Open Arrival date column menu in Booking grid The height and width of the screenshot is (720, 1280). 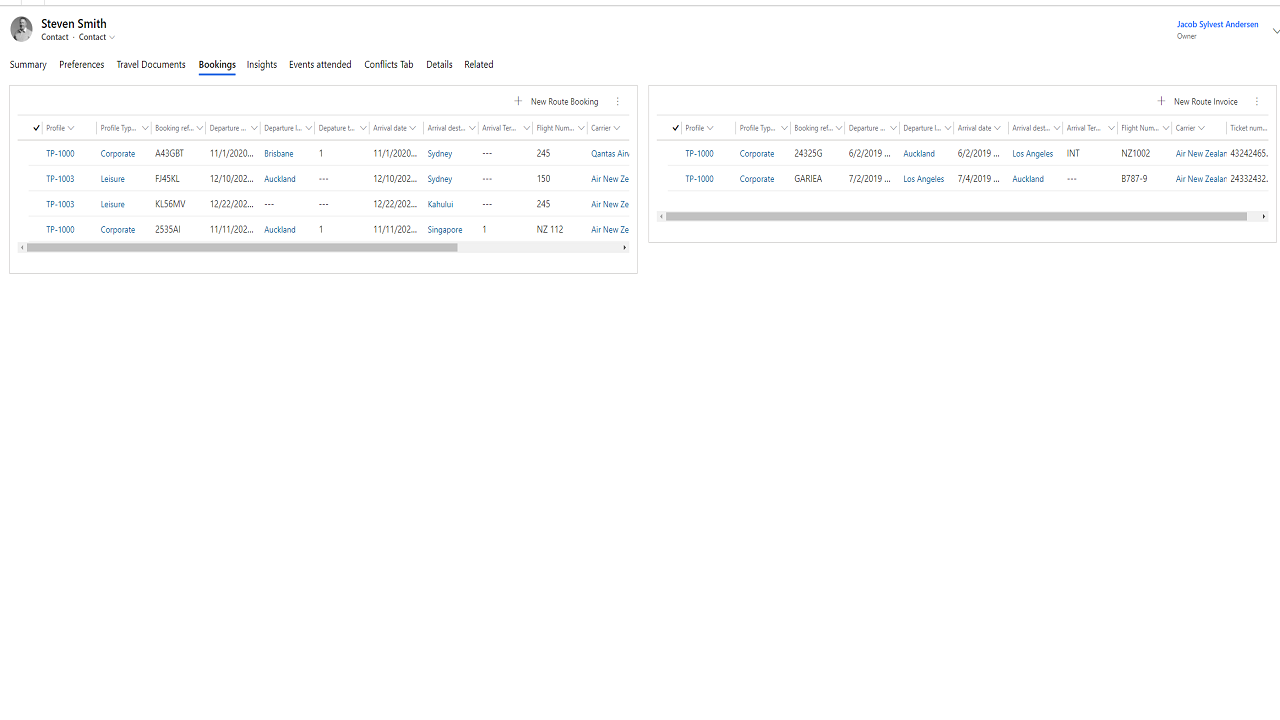pos(413,128)
